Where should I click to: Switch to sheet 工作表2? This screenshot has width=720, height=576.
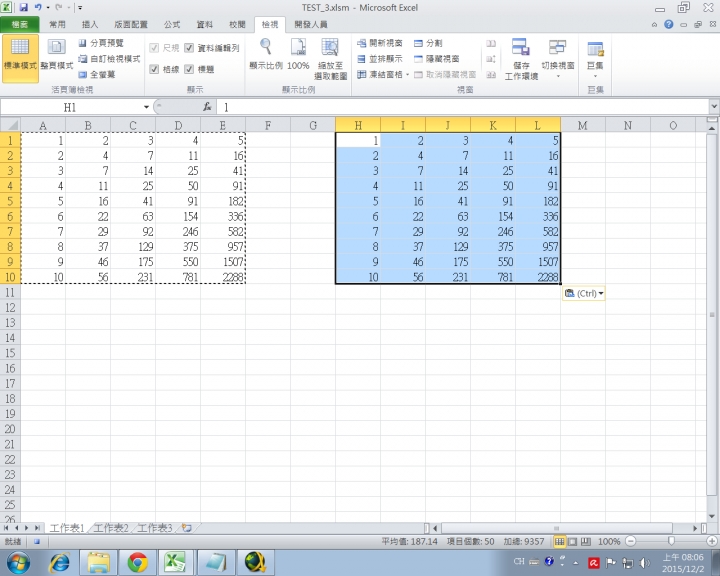tap(111, 528)
